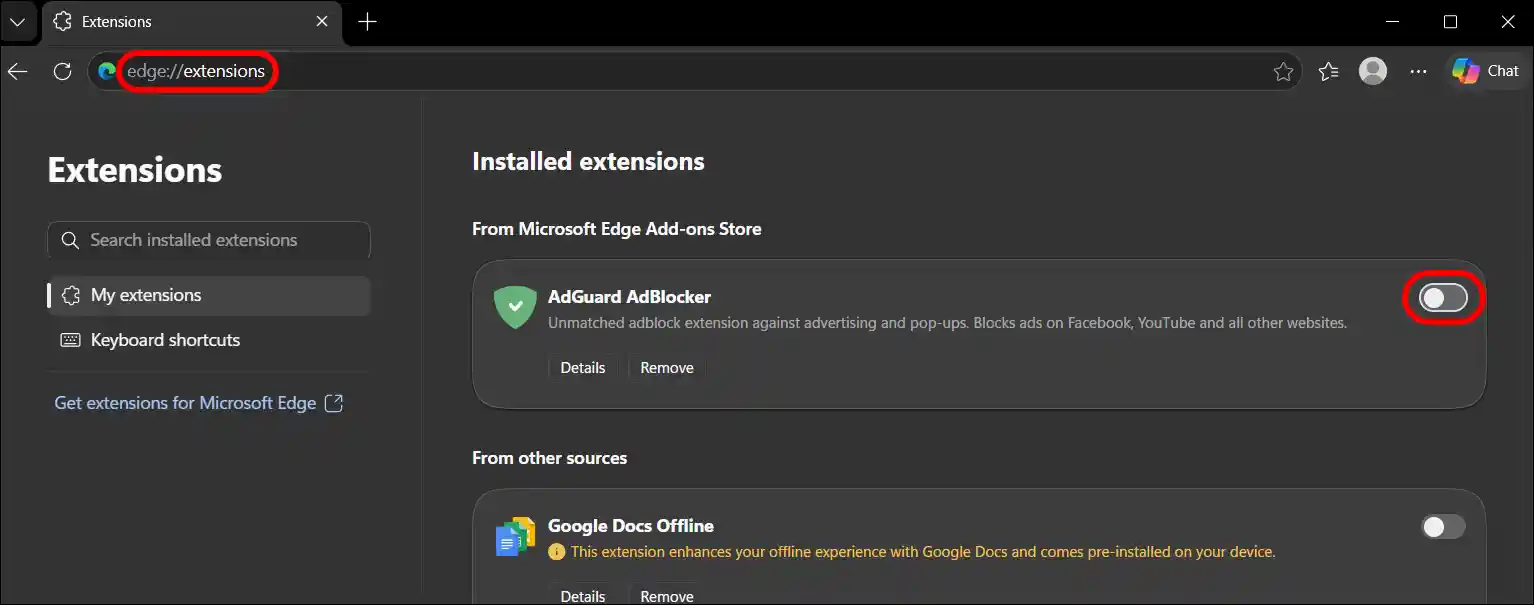Click the puzzle favicon on the Extensions tab

click(x=61, y=20)
